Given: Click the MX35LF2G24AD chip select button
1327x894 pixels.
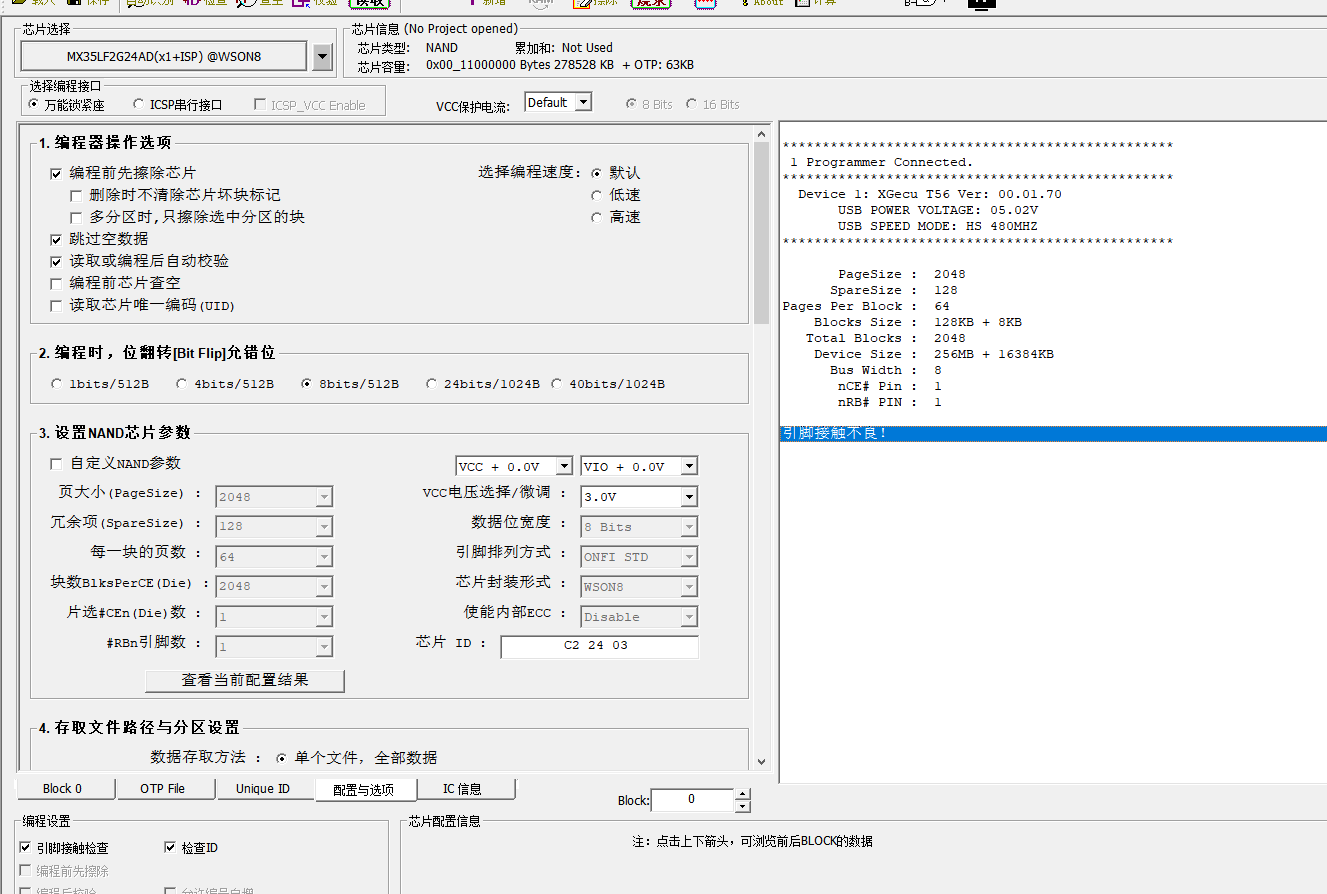Looking at the screenshot, I should (x=164, y=57).
